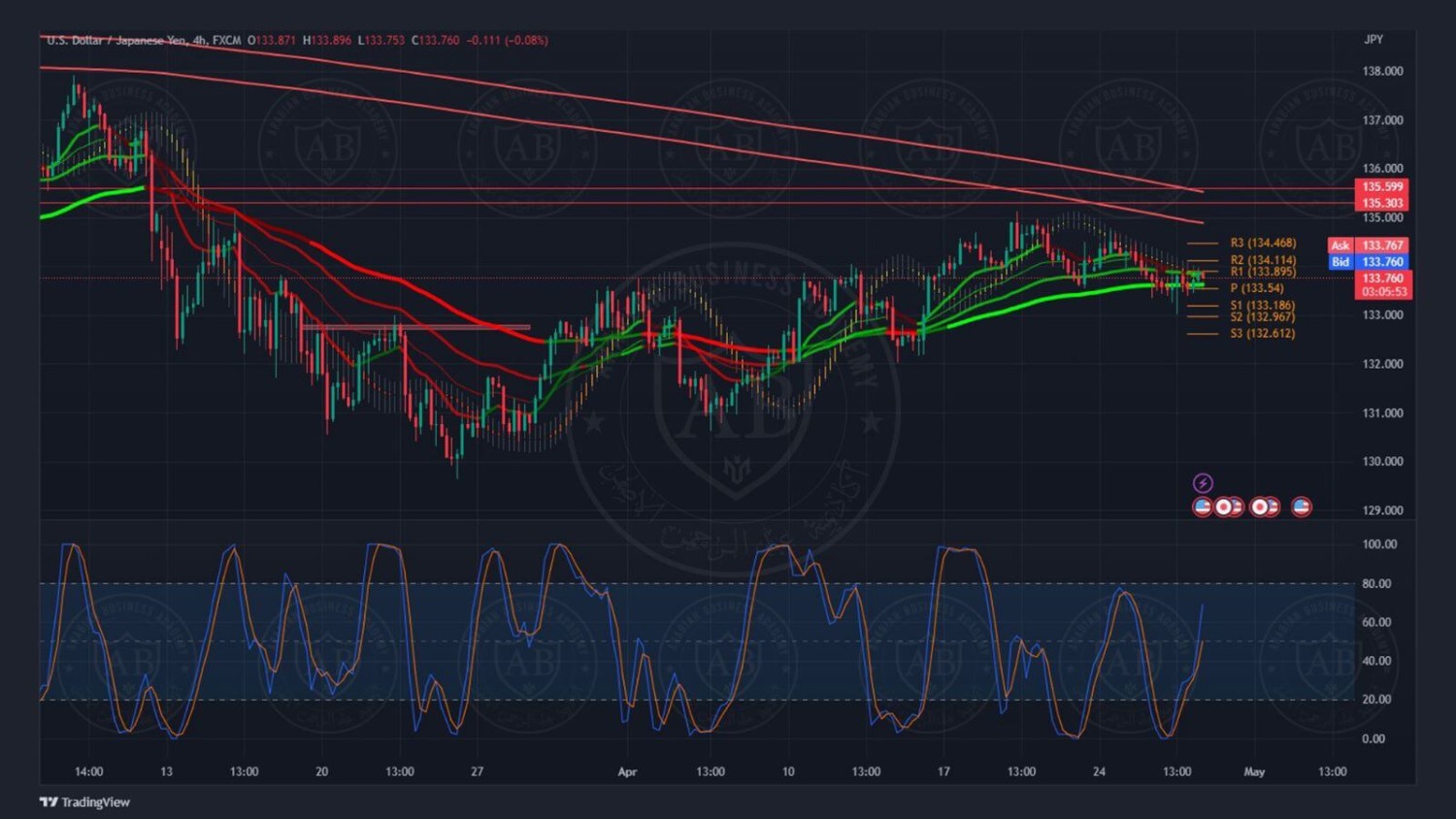Open the TradingView logo link
This screenshot has width=1456, height=819.
(84, 803)
